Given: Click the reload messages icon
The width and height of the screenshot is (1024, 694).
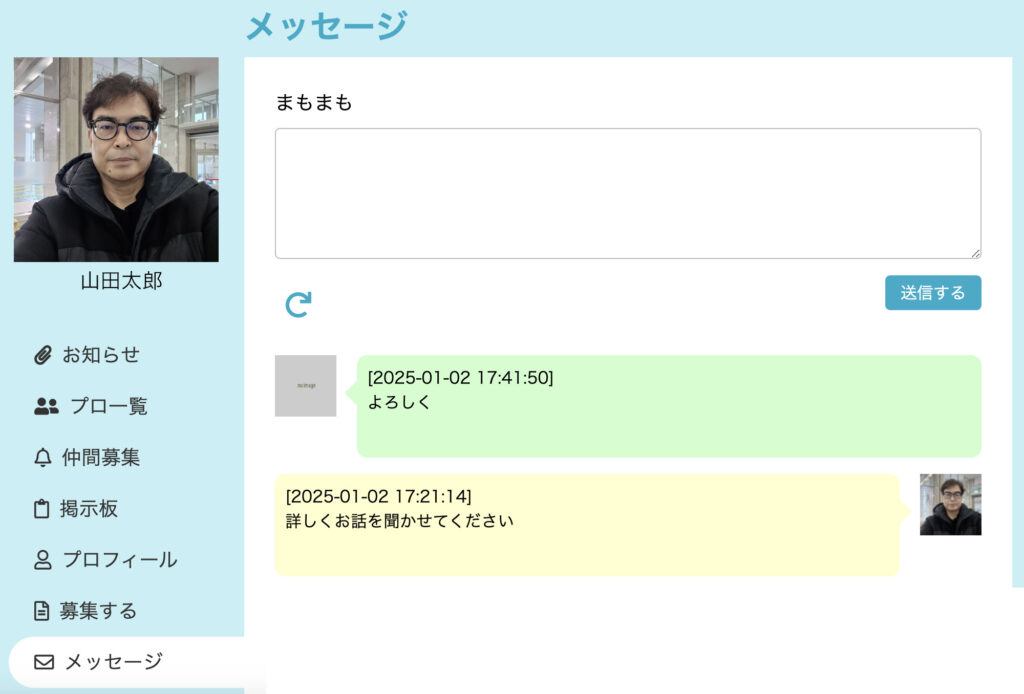Looking at the screenshot, I should [x=298, y=304].
